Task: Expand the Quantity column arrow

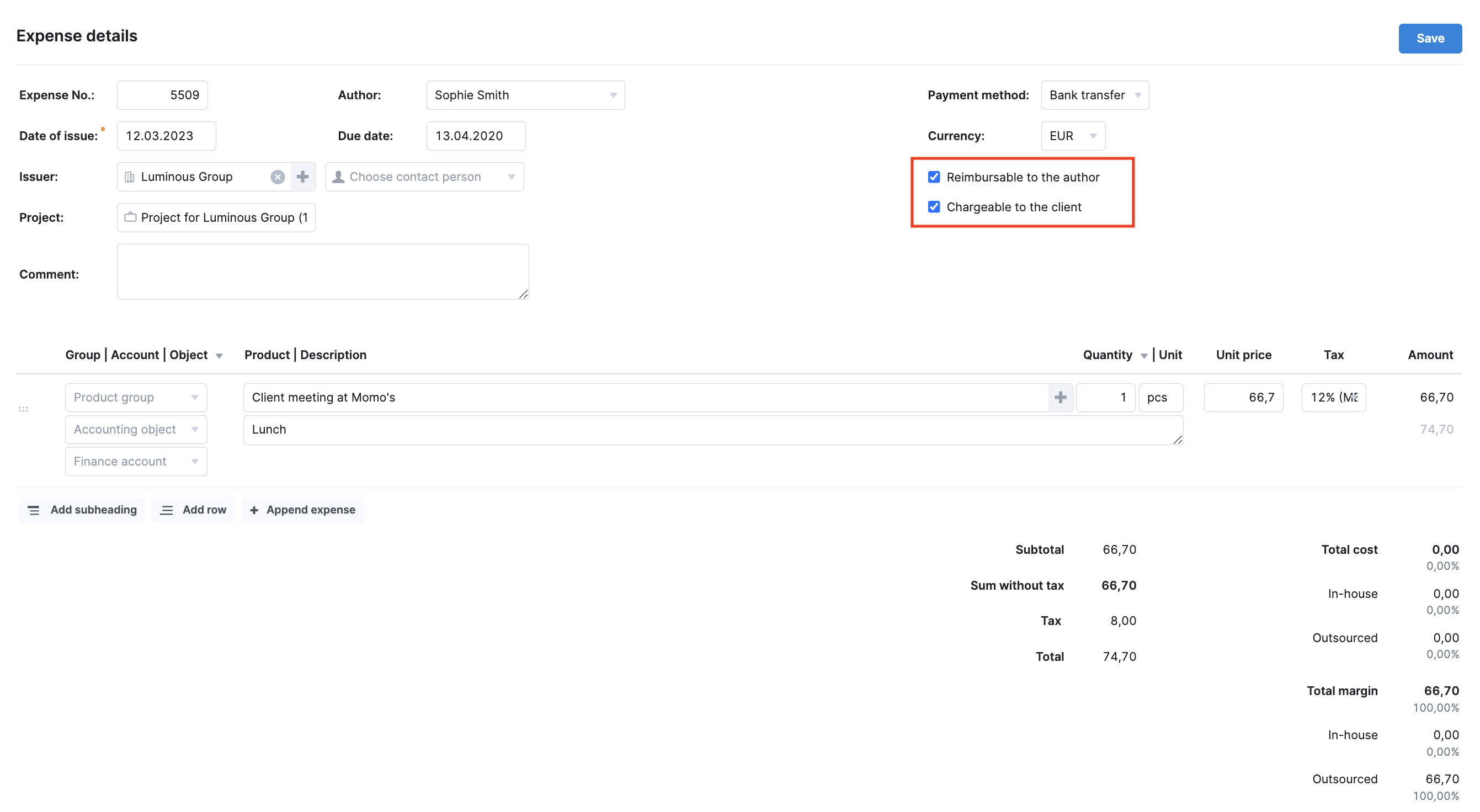Action: tap(1143, 356)
